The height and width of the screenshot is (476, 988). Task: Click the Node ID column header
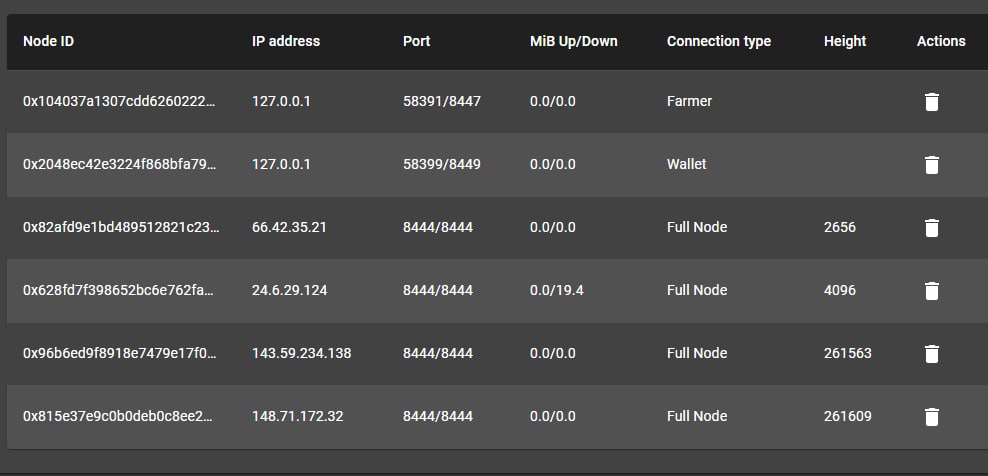(x=49, y=41)
